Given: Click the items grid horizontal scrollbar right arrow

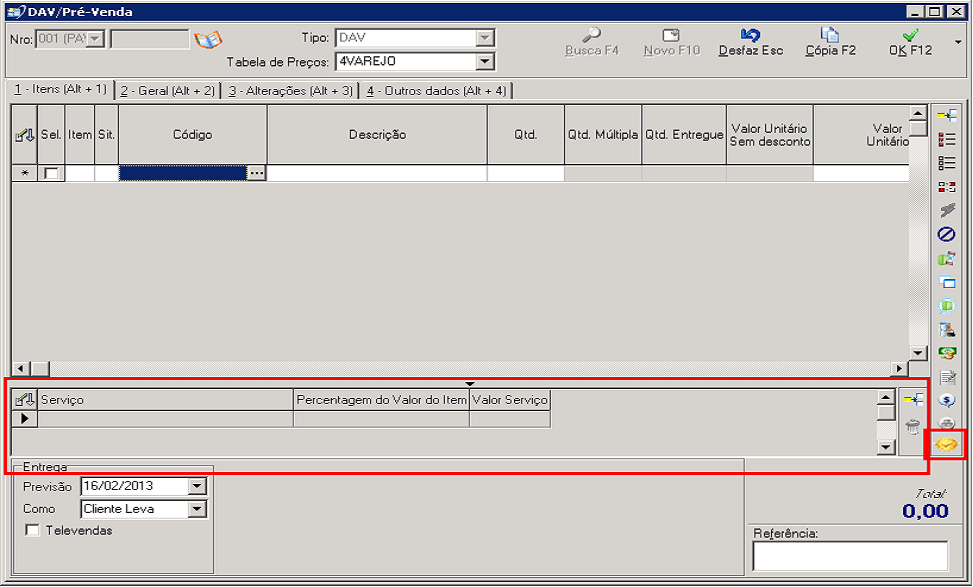Looking at the screenshot, I should point(899,369).
